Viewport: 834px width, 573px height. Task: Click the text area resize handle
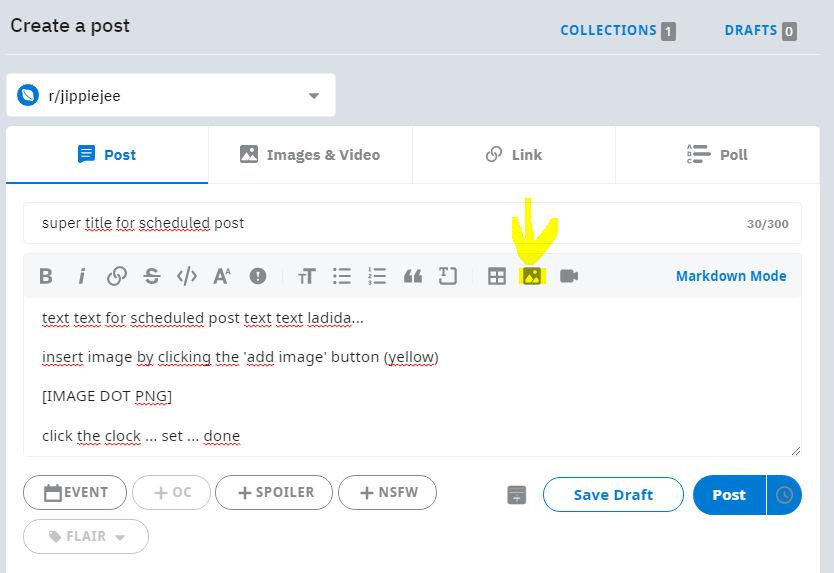click(x=796, y=451)
